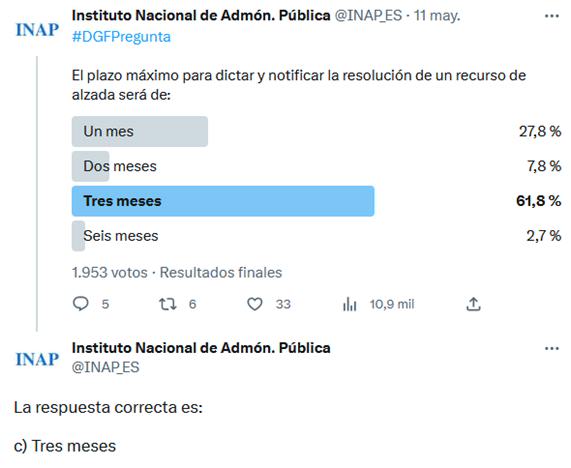The width and height of the screenshot is (571, 468).
Task: Click the 11 may. date link
Action: (437, 16)
